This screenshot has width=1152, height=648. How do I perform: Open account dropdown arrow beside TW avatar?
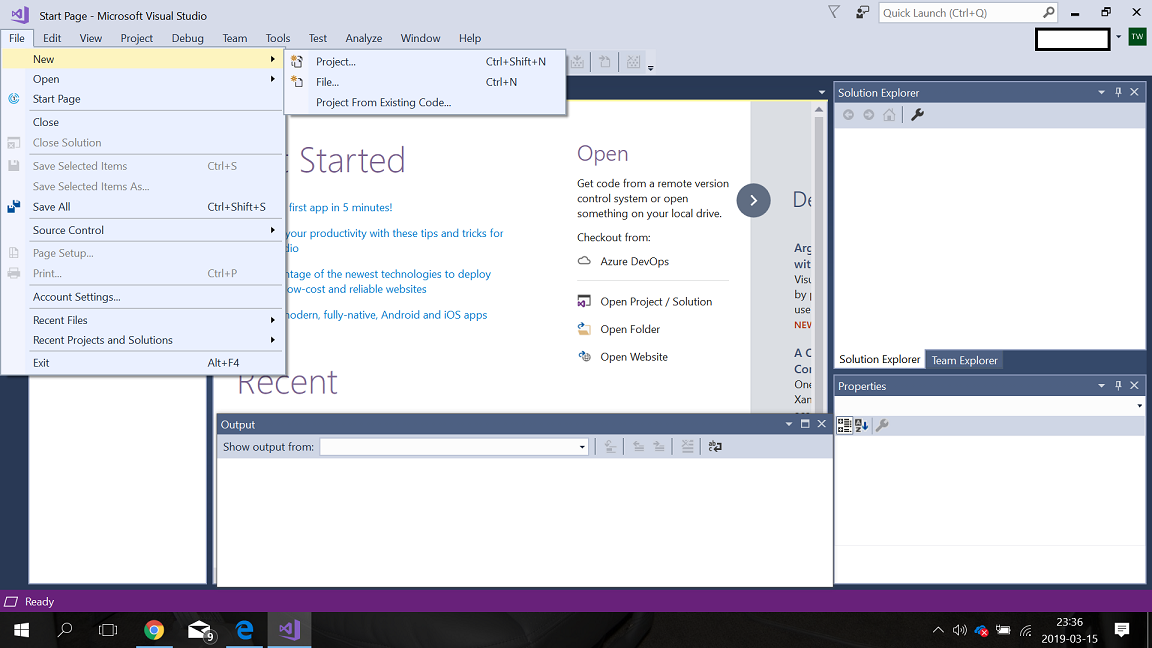click(1118, 37)
